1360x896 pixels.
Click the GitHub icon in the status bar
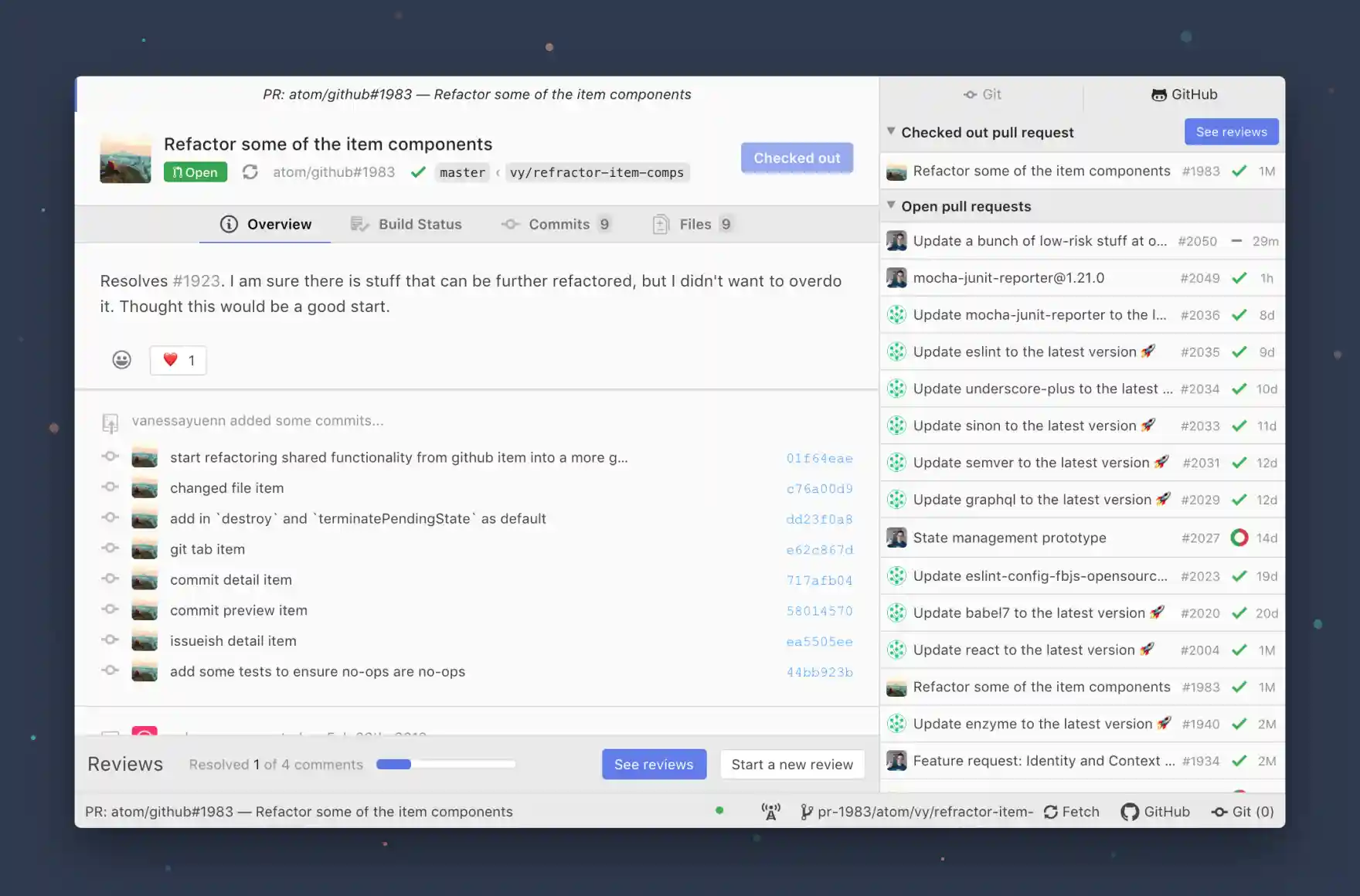click(1130, 812)
